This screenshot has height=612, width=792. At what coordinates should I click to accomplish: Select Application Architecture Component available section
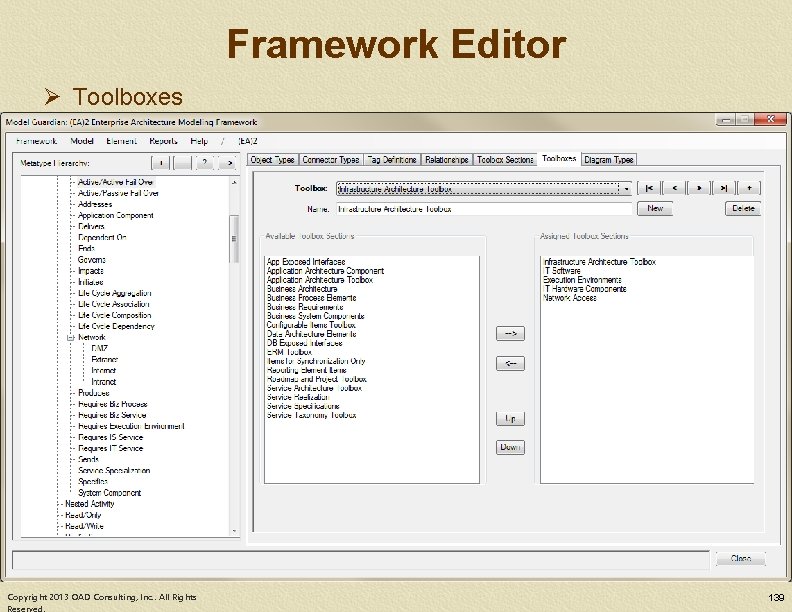[325, 271]
